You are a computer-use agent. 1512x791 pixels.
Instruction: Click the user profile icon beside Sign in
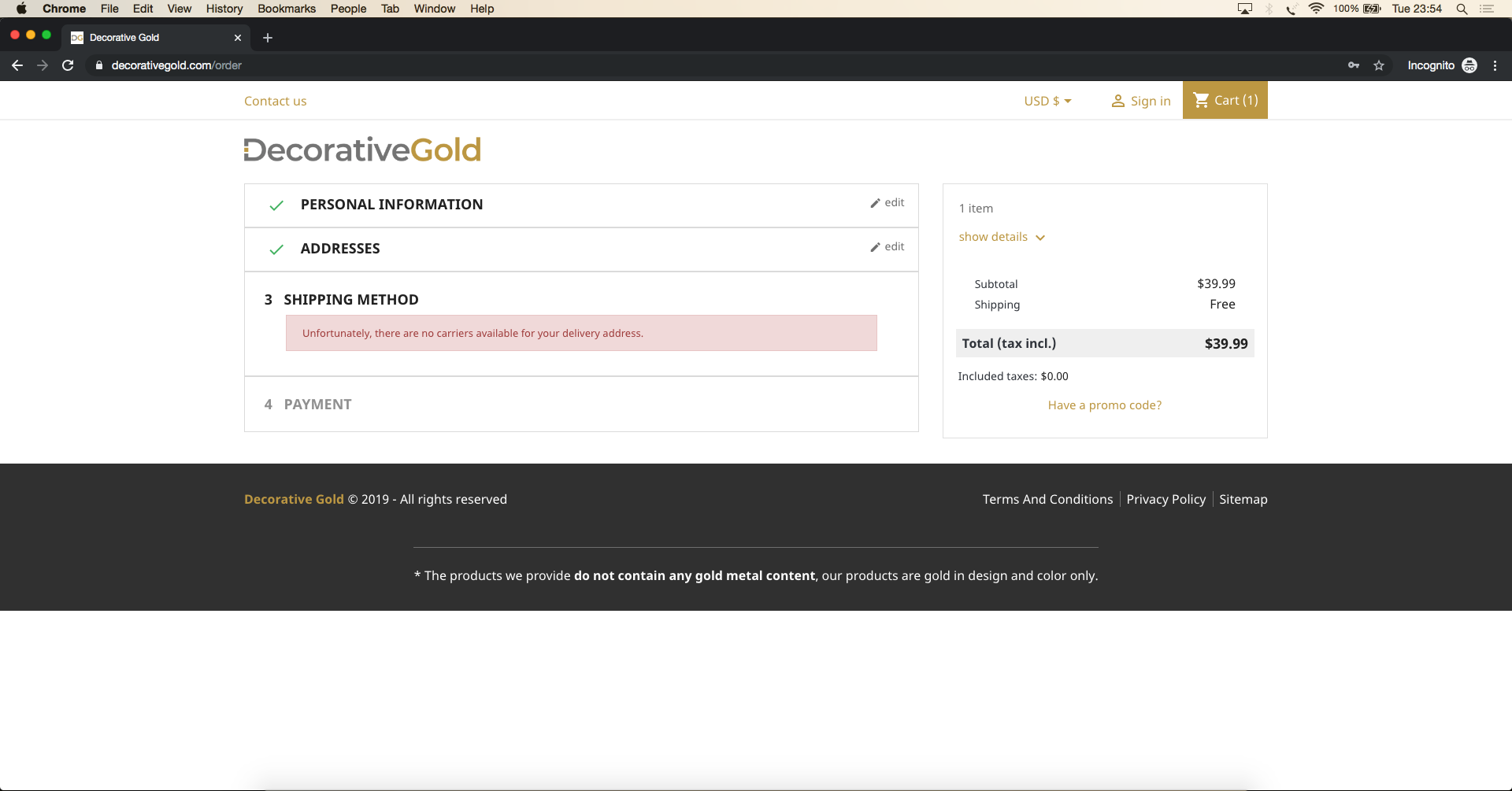[1117, 101]
